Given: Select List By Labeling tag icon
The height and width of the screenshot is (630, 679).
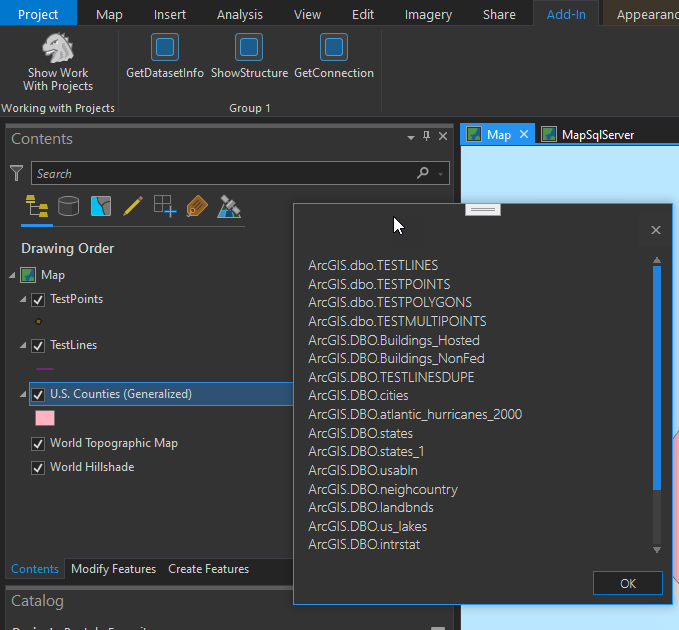Looking at the screenshot, I should point(197,206).
